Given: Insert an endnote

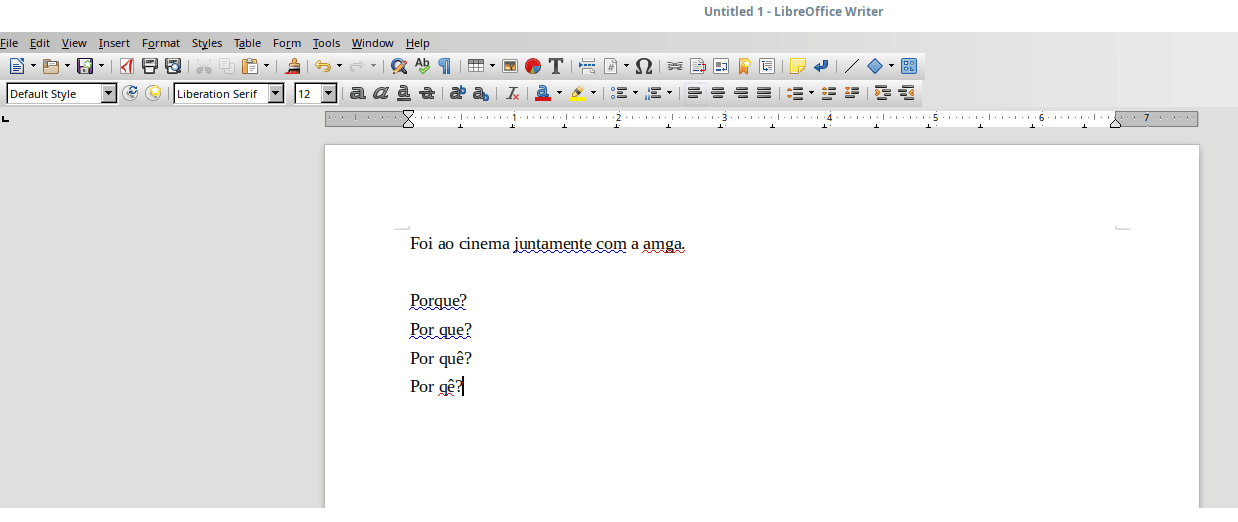Looking at the screenshot, I should click(721, 66).
